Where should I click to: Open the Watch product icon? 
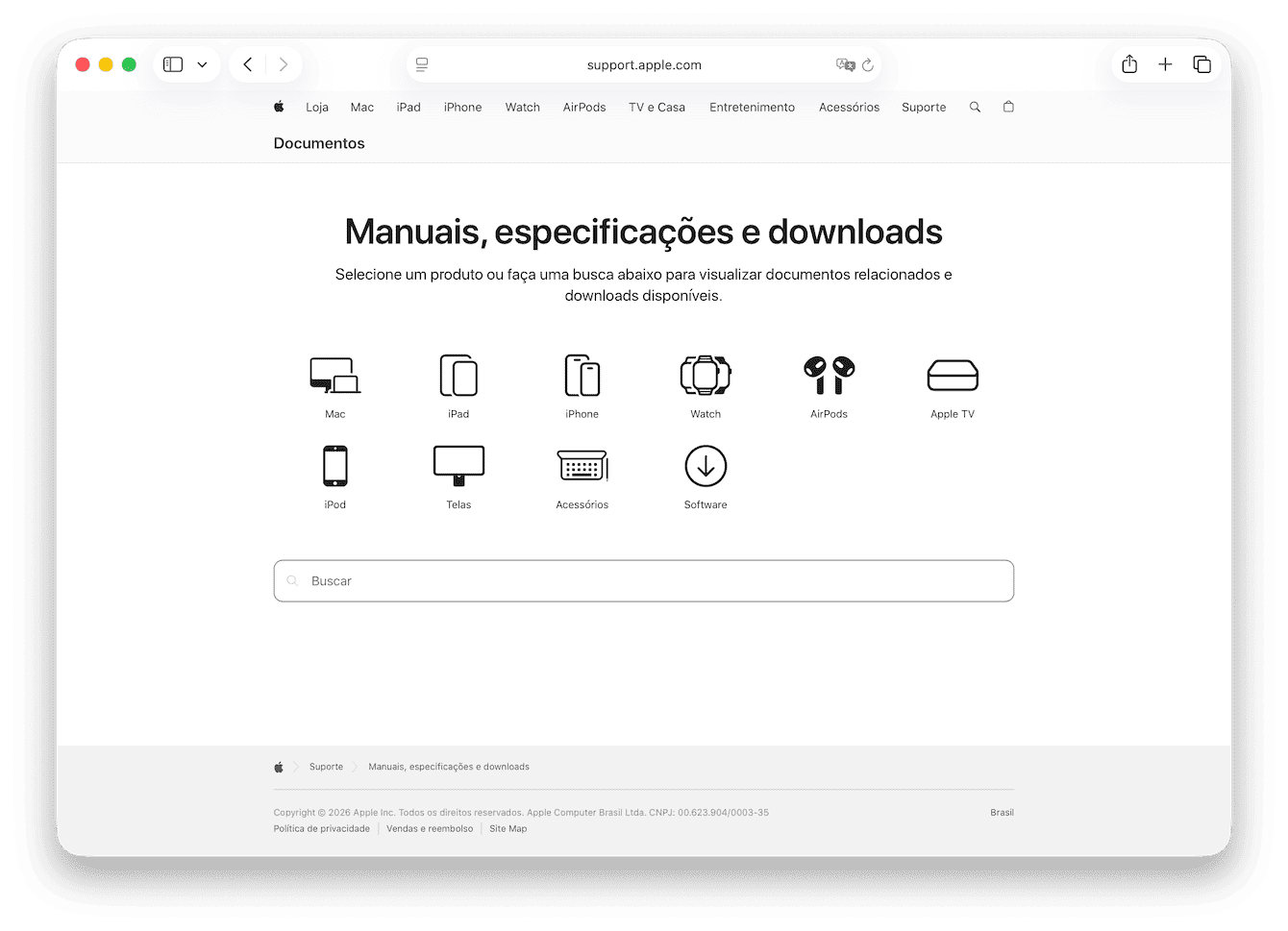click(x=706, y=376)
